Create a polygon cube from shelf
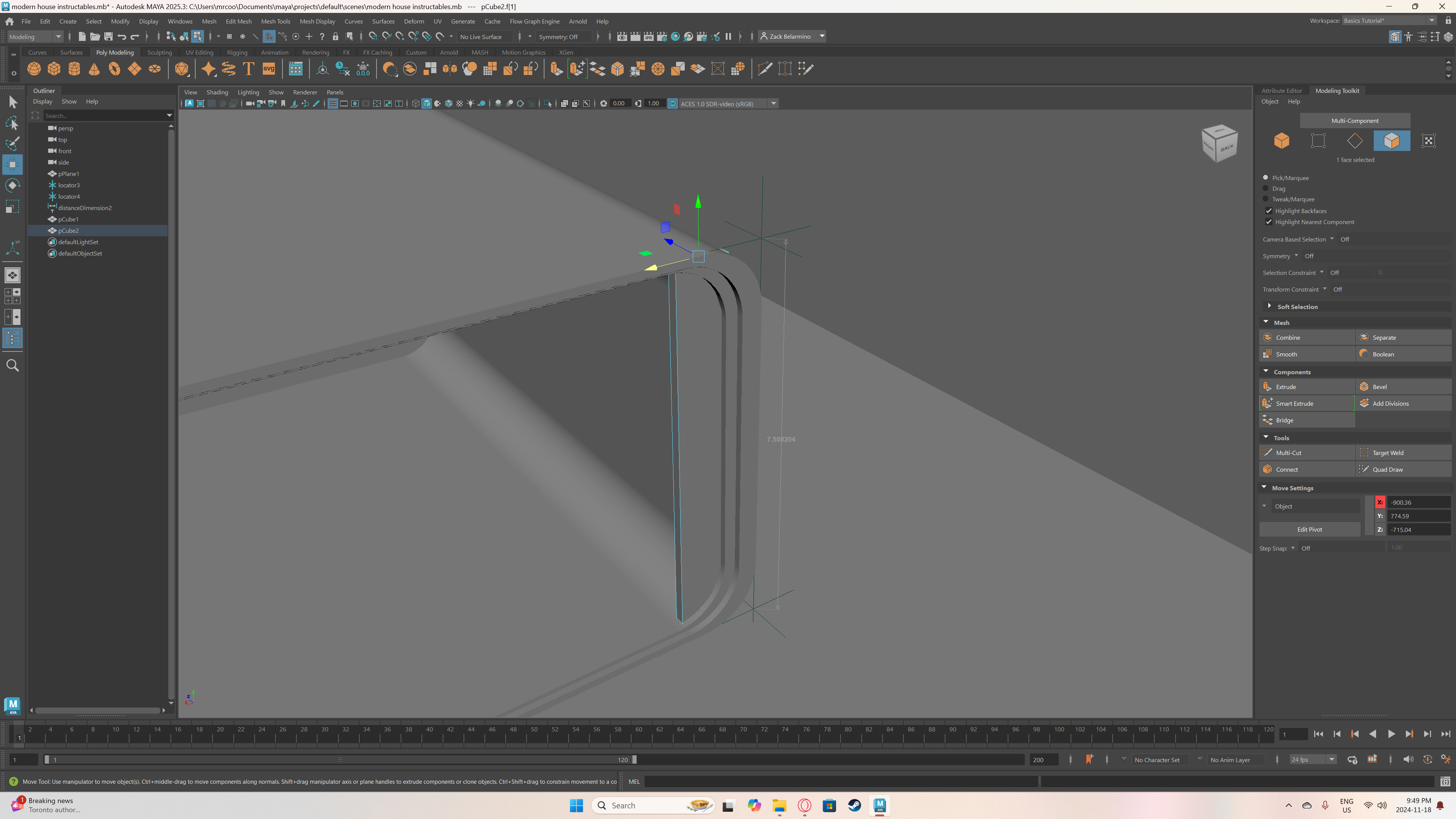 [x=54, y=69]
